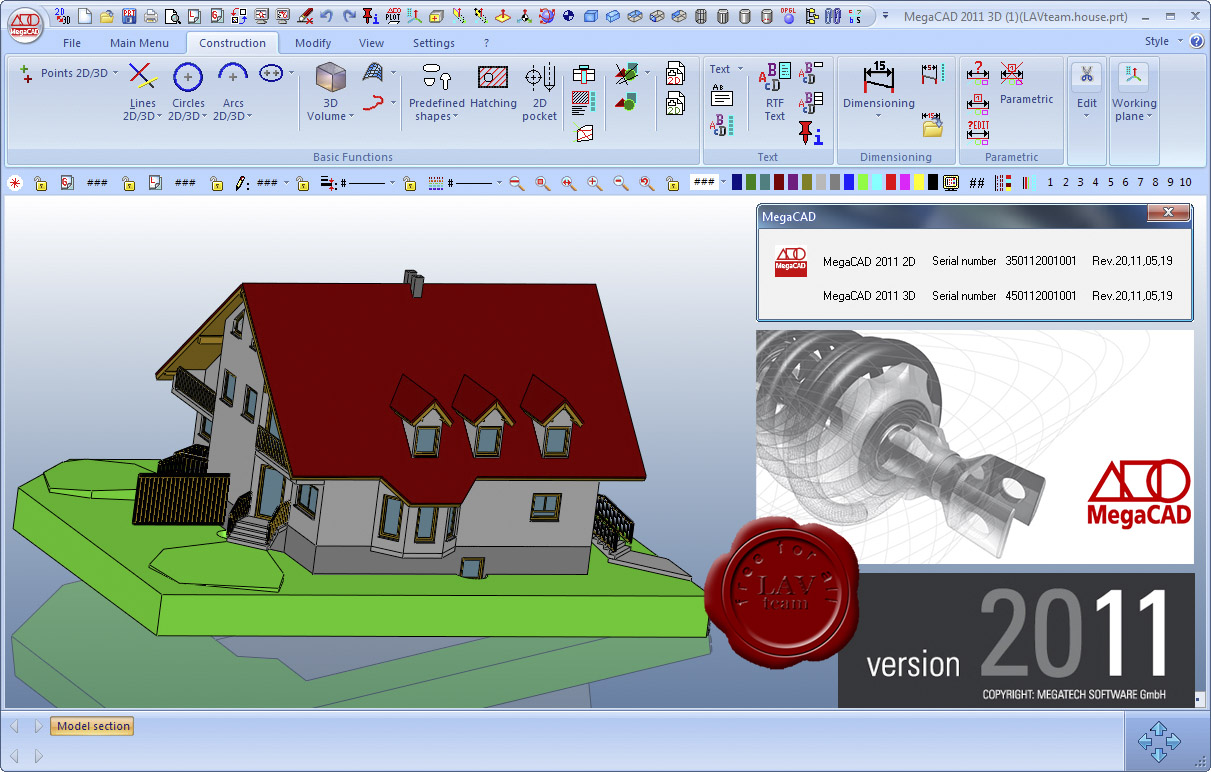Click the ?EDIT parametric dimension icon
The width and height of the screenshot is (1211, 772).
coord(978,131)
